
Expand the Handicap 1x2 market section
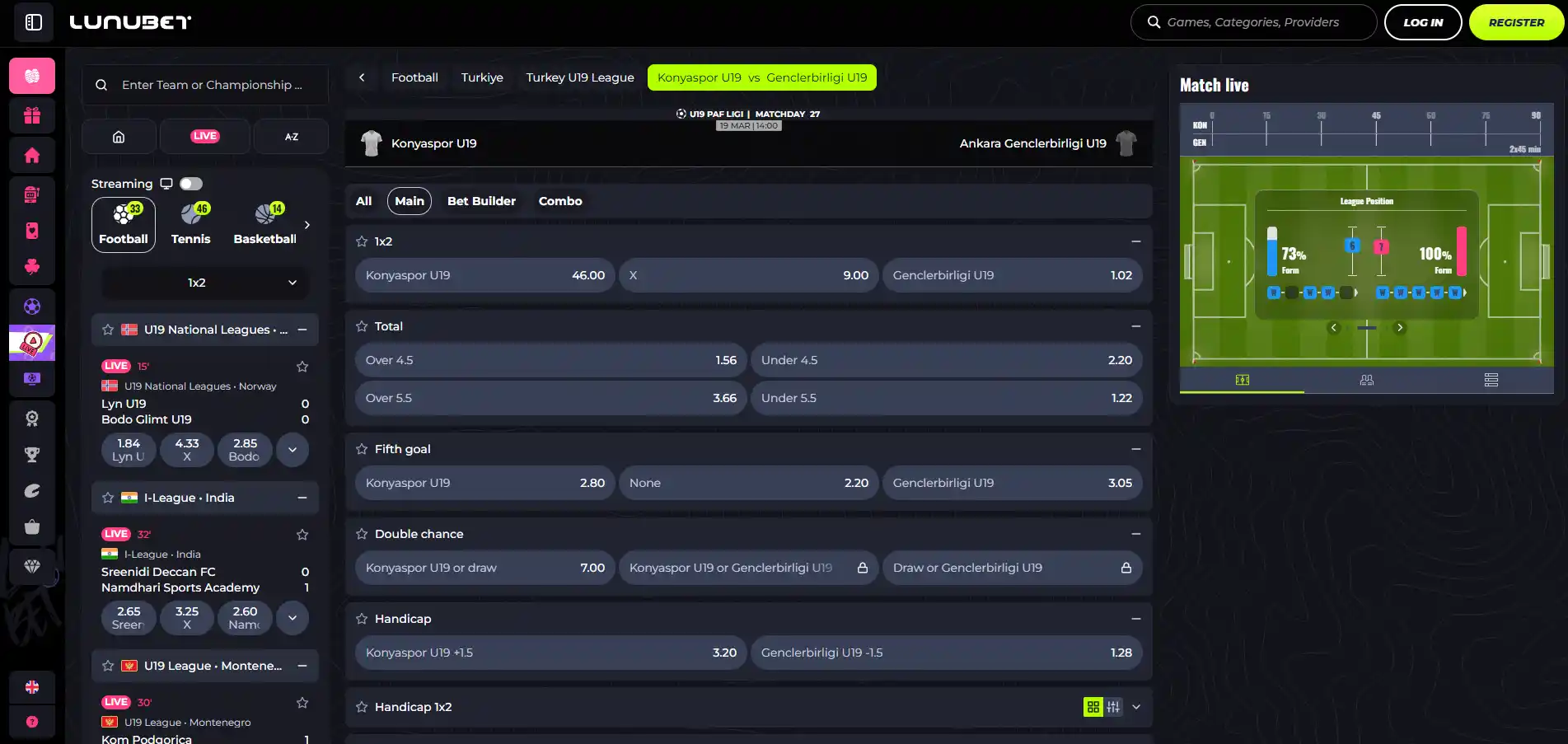(1136, 707)
